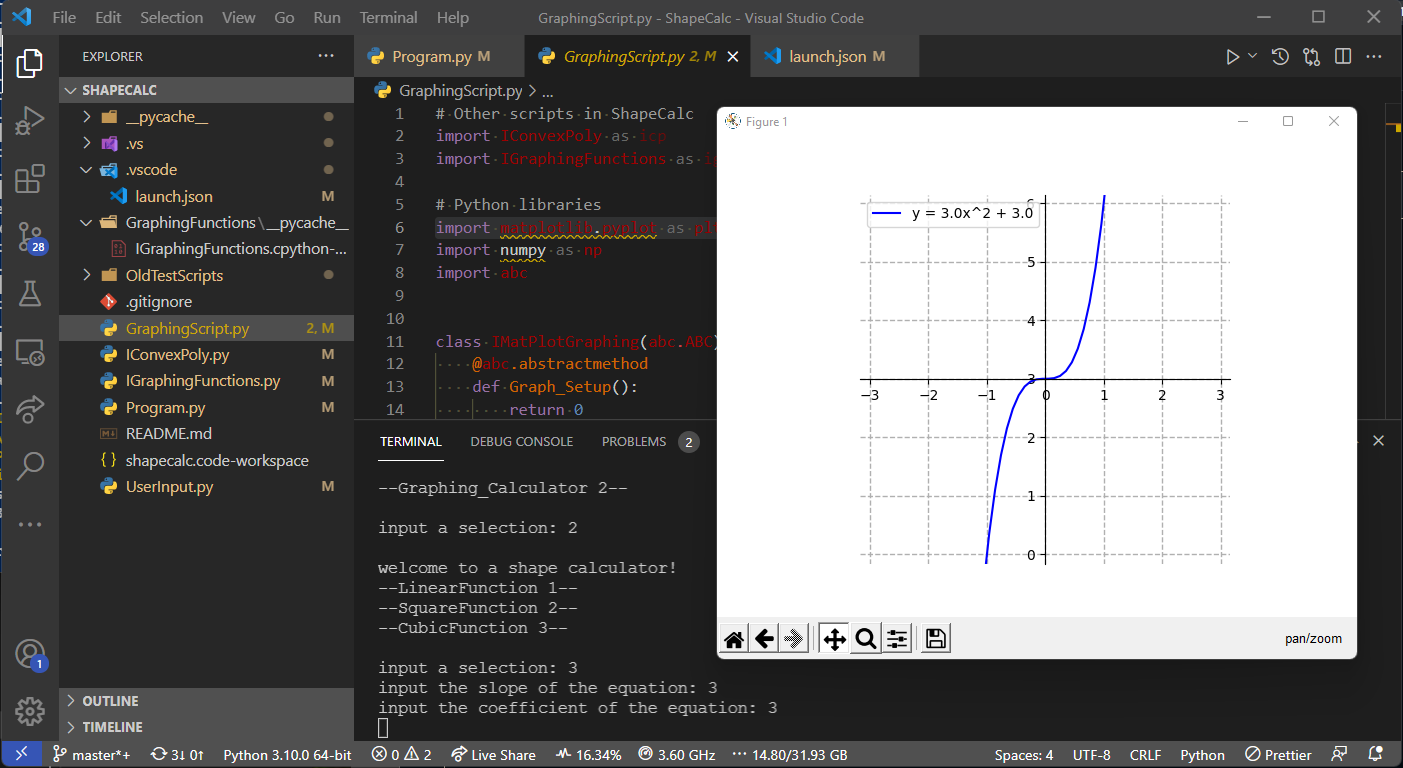
Task: Open Source Control with 28 pending changes
Action: pyautogui.click(x=29, y=232)
